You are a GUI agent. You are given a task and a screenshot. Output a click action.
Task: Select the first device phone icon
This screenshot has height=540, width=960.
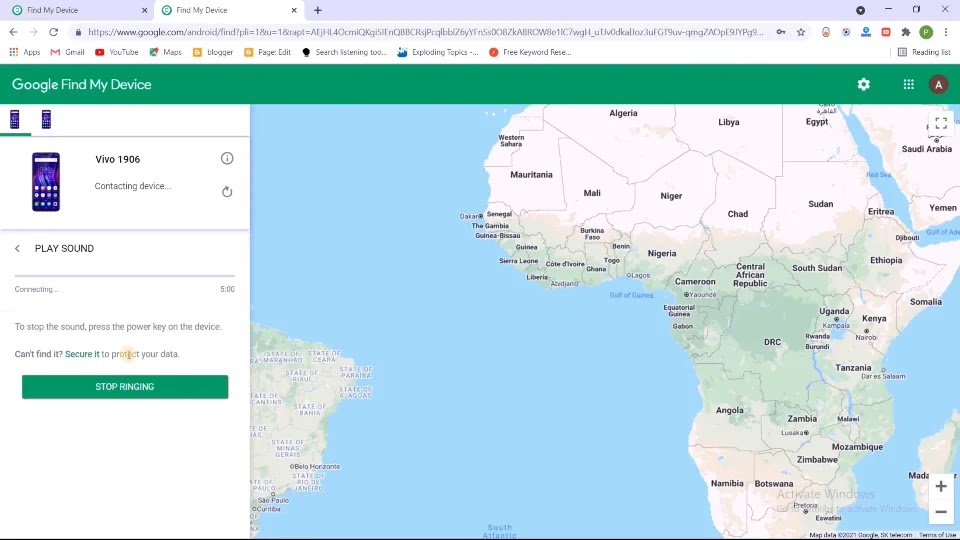click(15, 119)
